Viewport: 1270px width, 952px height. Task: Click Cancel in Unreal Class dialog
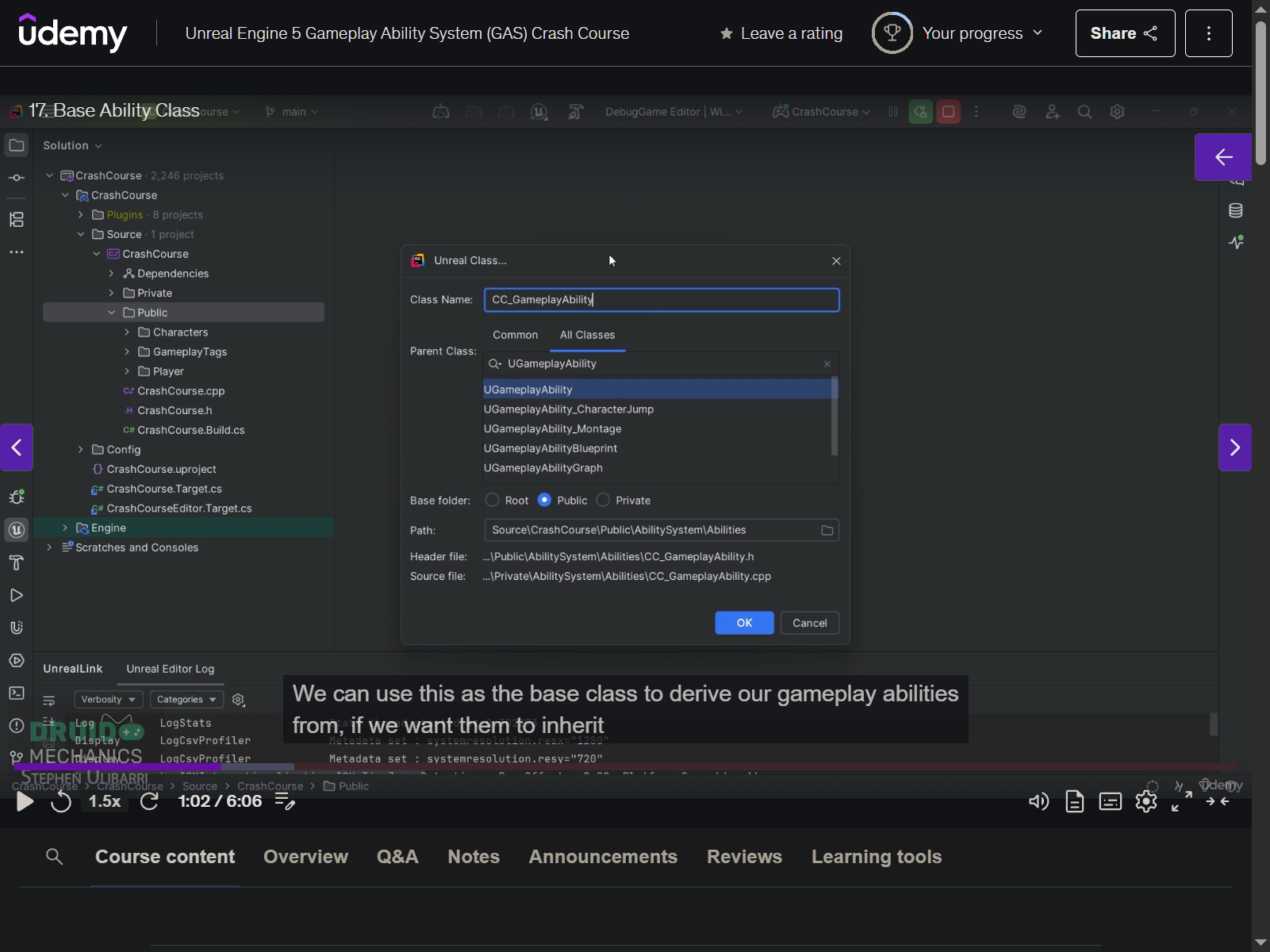click(x=809, y=623)
